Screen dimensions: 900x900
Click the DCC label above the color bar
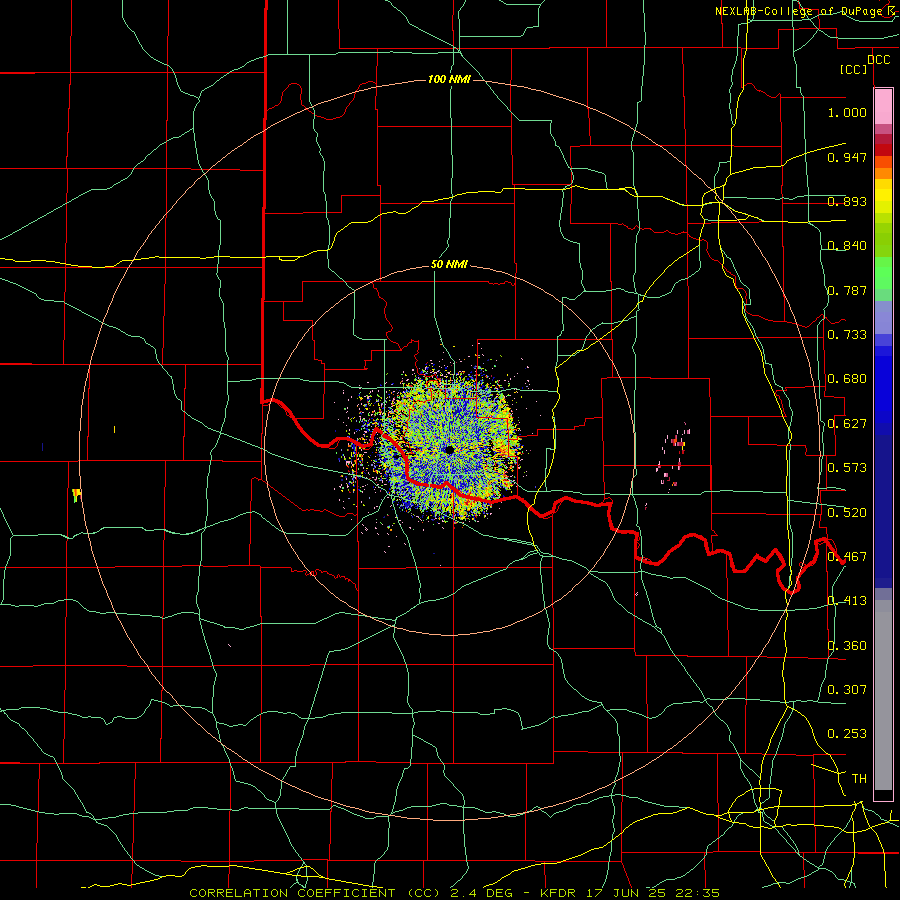click(878, 60)
